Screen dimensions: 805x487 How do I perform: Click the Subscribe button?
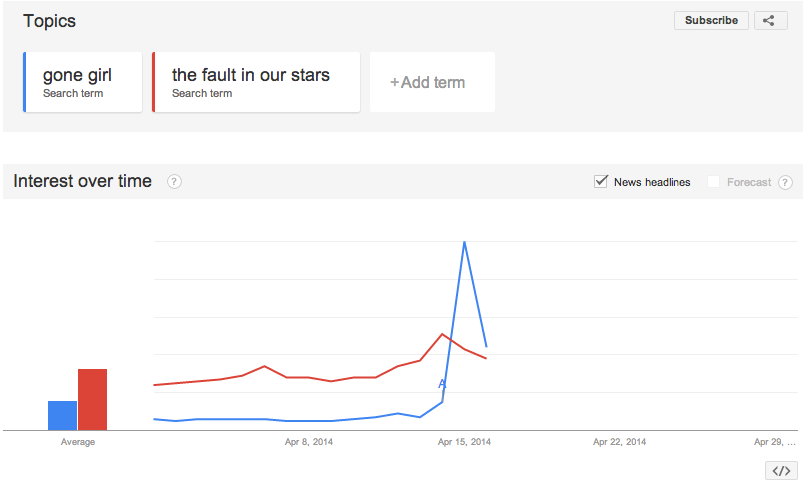pyautogui.click(x=711, y=21)
